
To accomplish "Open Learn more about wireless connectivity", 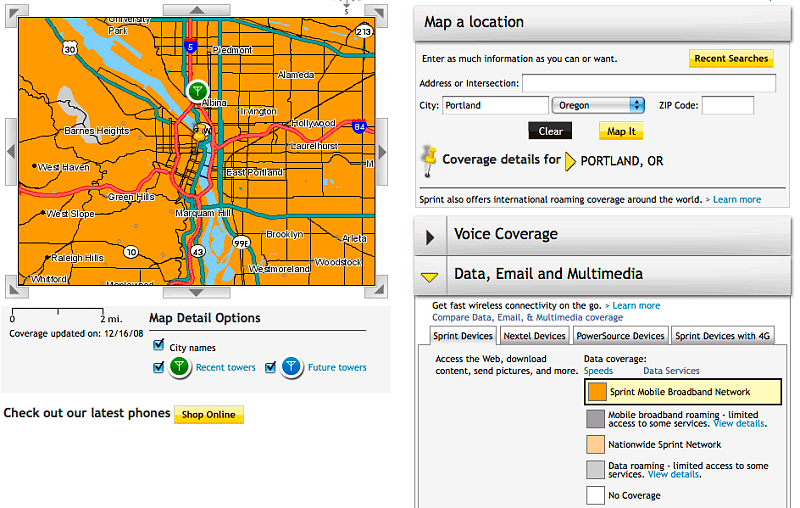I will (636, 306).
